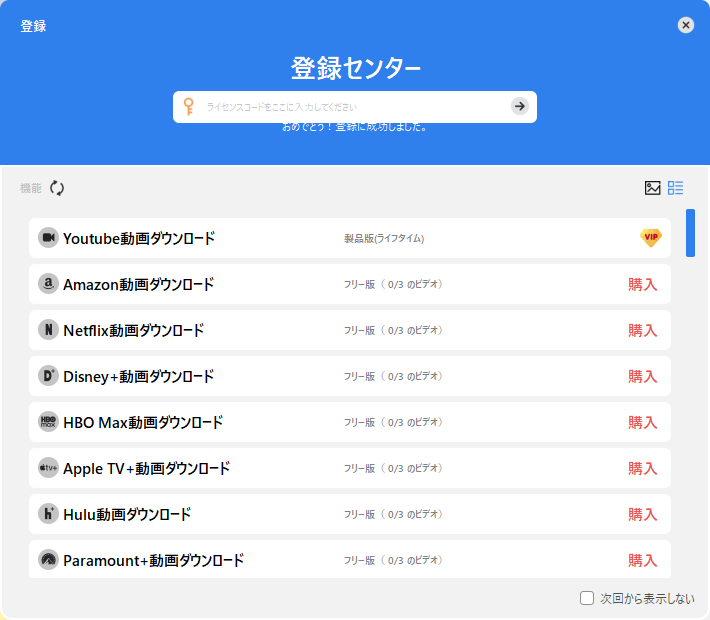Click 購入 for Hulu動画ダウンロード
Viewport: 710px width, 620px height.
[643, 514]
